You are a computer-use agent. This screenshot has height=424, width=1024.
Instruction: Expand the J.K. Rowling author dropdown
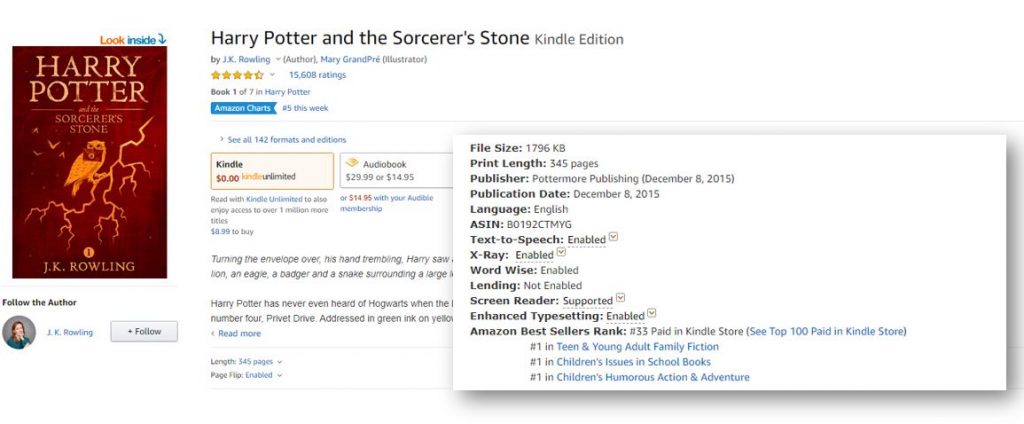278,60
